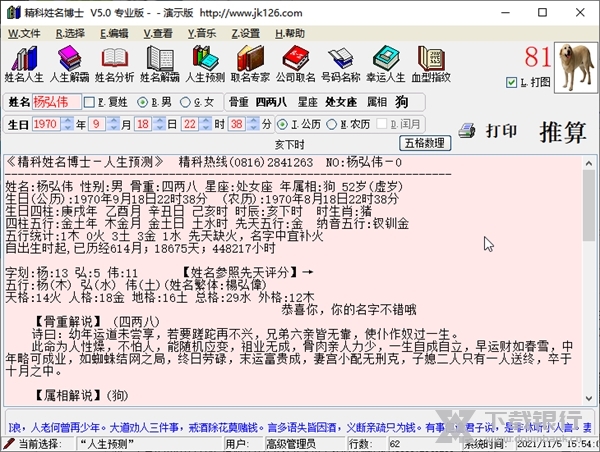Click the 【骨重解说】 heading text
Image resolution: width=600 pixels, height=452 pixels.
pos(68,321)
